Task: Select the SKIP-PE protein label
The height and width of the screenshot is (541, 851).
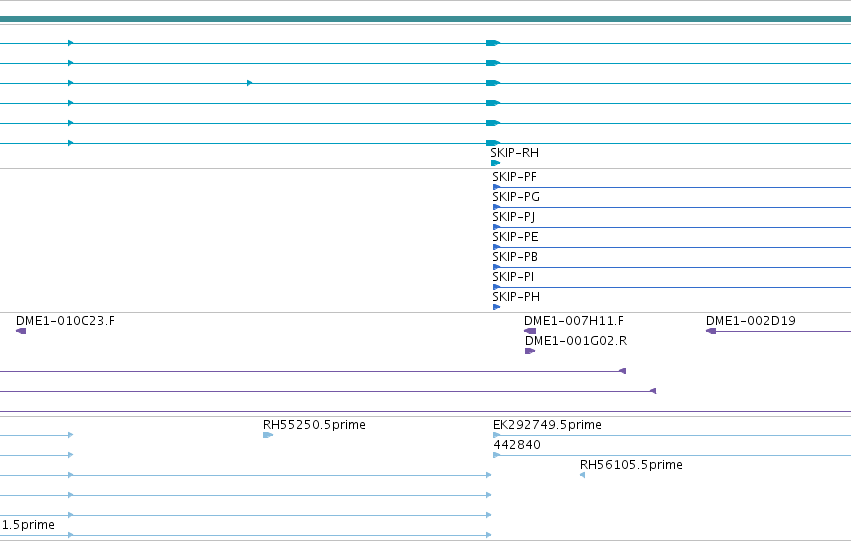Action: coord(515,237)
